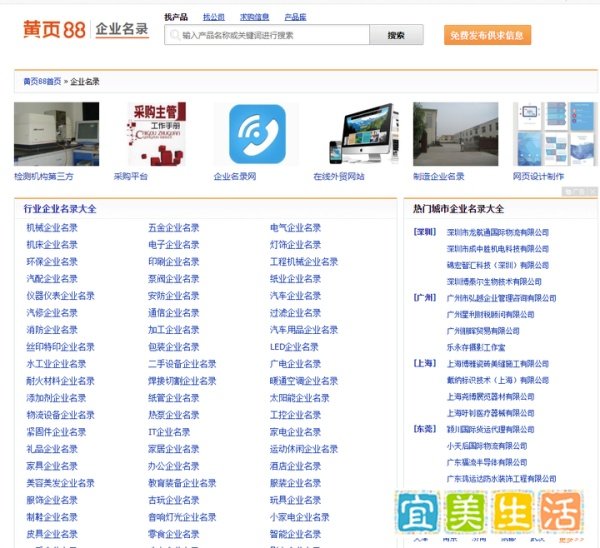
Task: Open the 酒店企业名录 category link
Action: click(x=295, y=466)
